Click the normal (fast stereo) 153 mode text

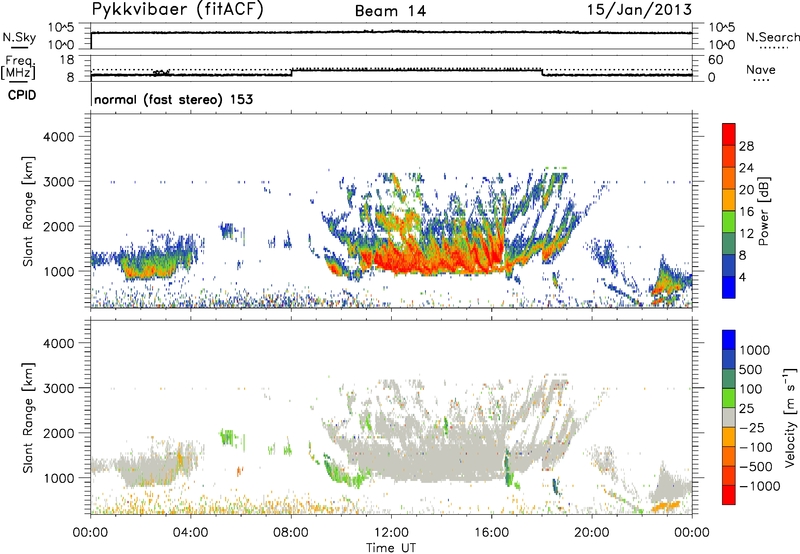click(173, 99)
